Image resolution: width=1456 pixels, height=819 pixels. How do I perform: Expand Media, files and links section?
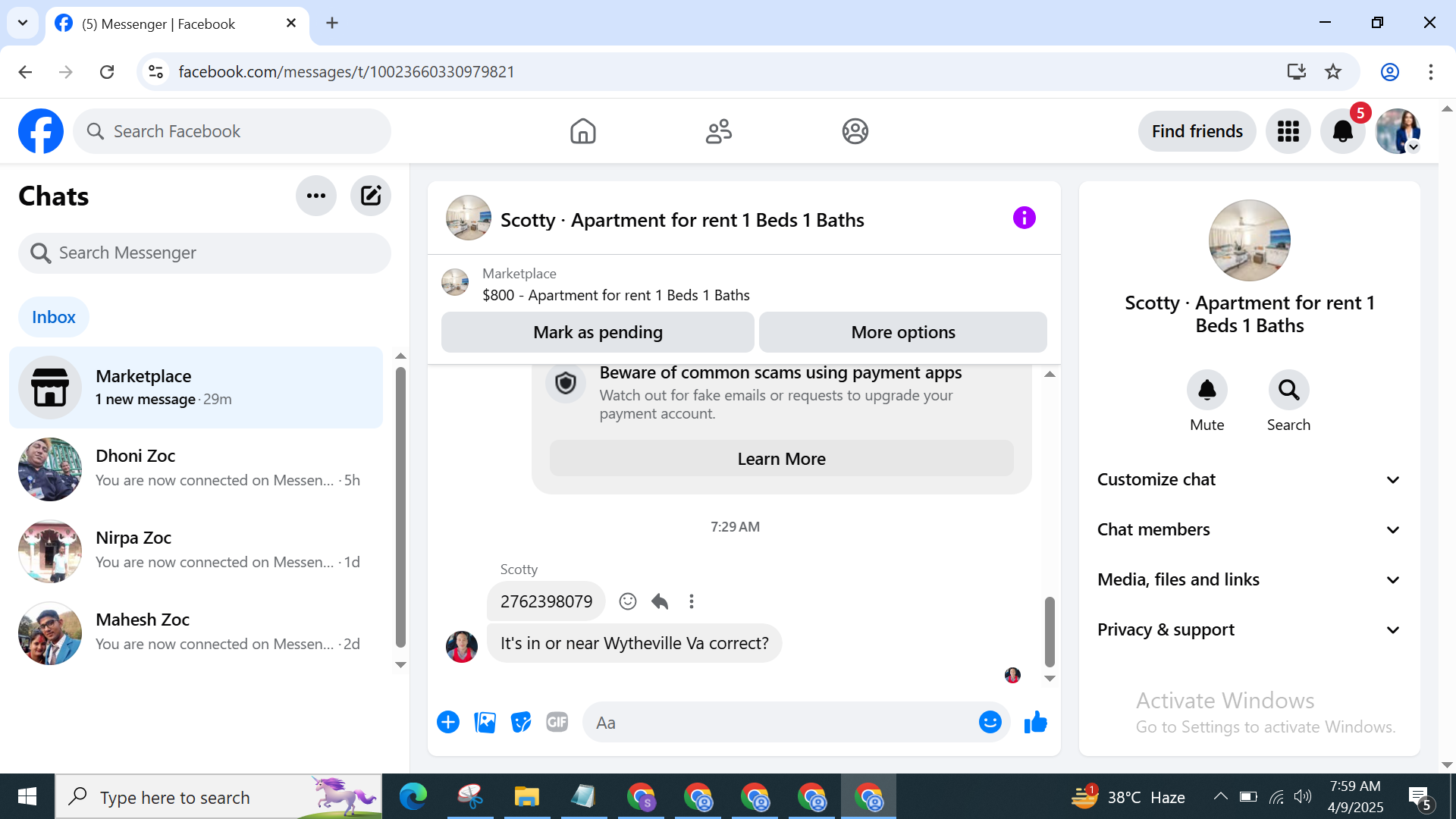coord(1249,579)
